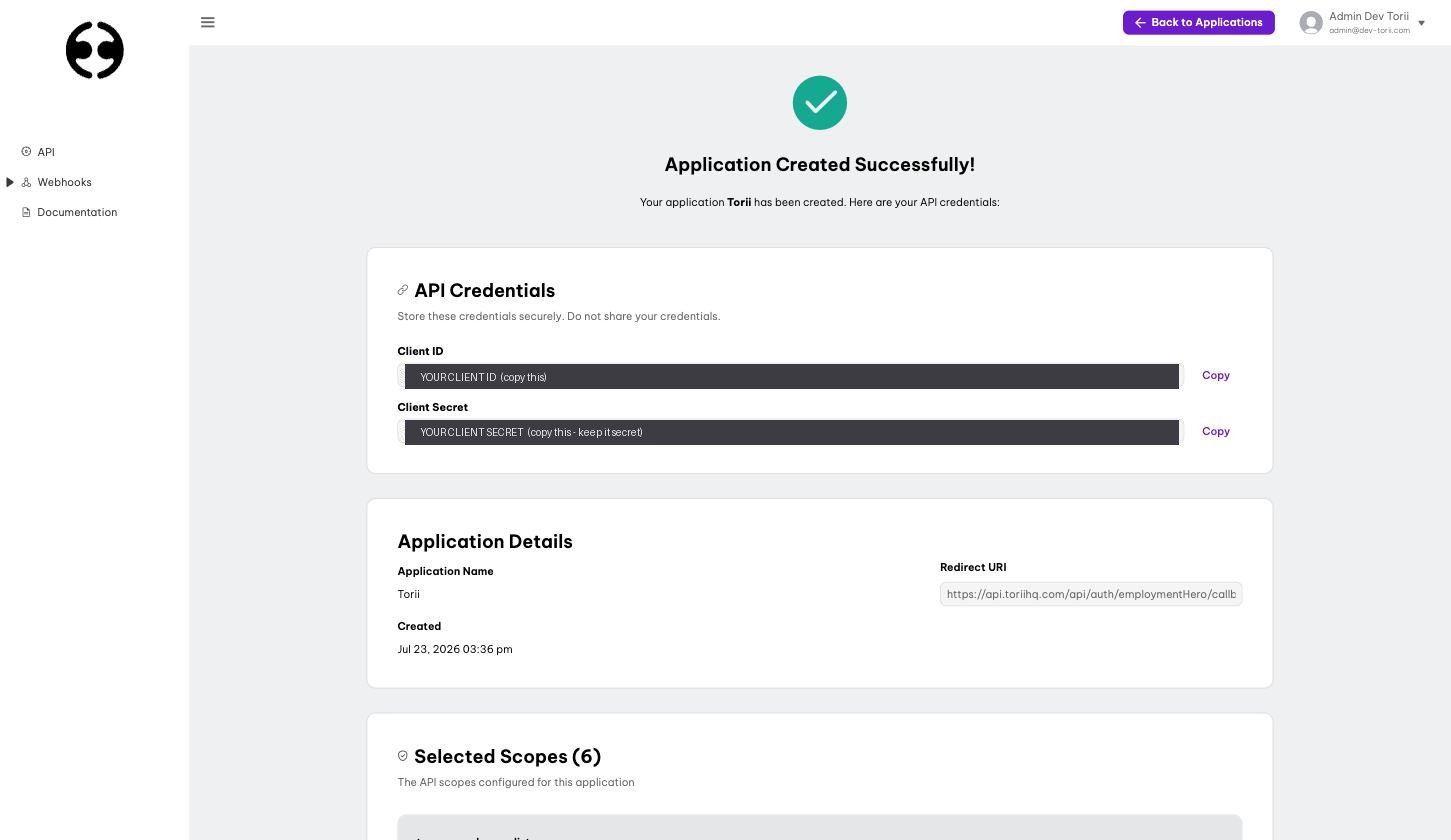This screenshot has height=840, width=1451.
Task: Click the Documentation page icon
Action: 26,212
